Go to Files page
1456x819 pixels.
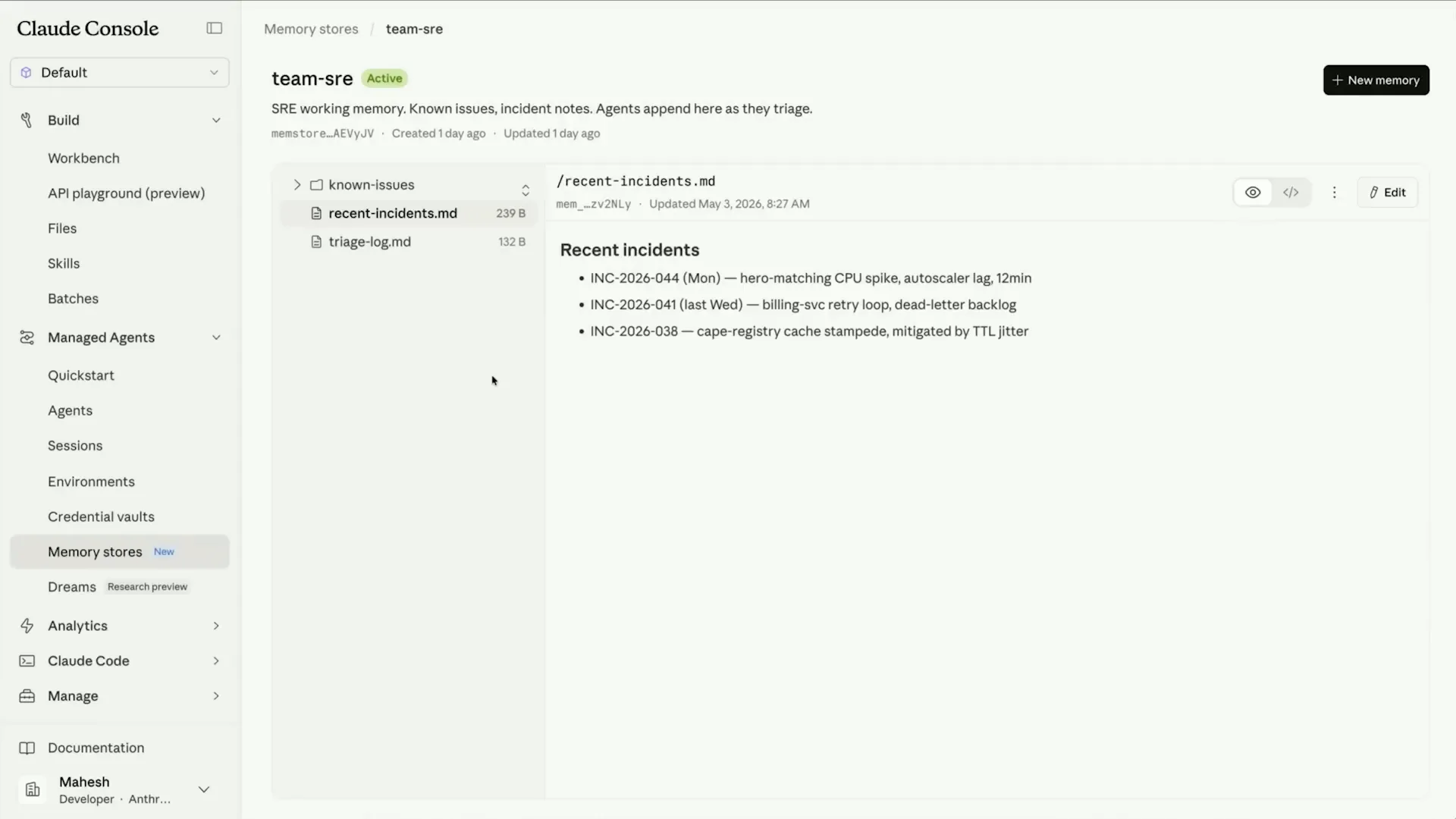62,228
